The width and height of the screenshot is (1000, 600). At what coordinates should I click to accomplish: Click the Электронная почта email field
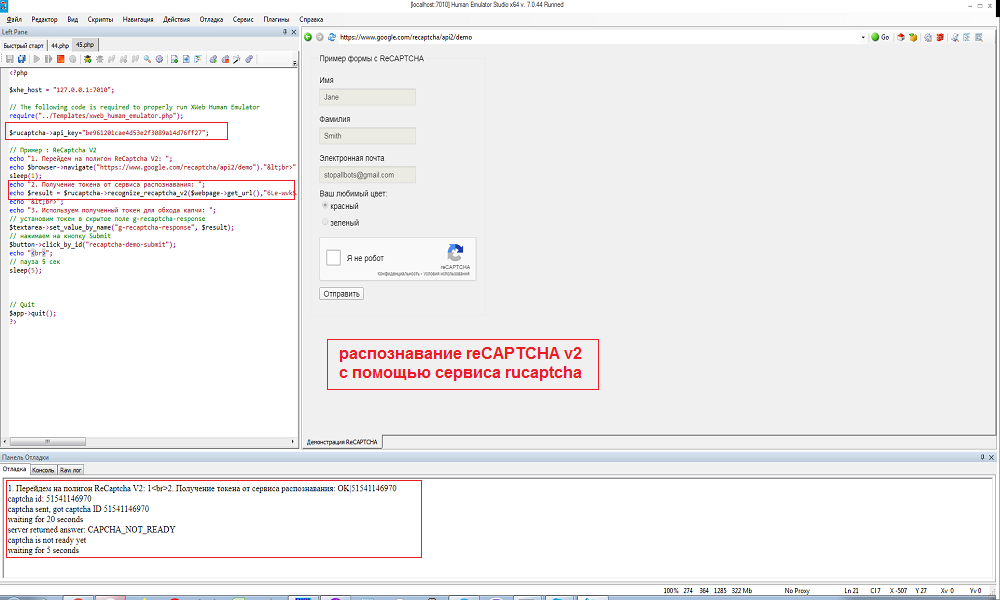point(367,175)
